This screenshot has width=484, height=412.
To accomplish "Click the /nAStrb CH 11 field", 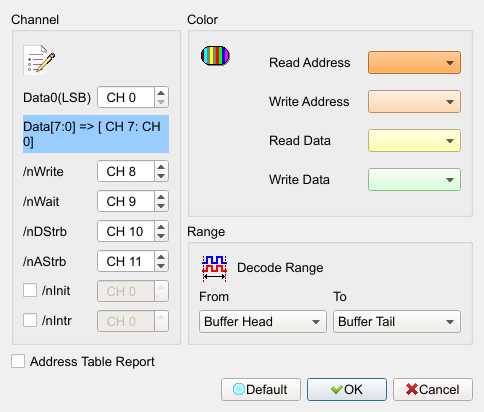I will pyautogui.click(x=126, y=261).
